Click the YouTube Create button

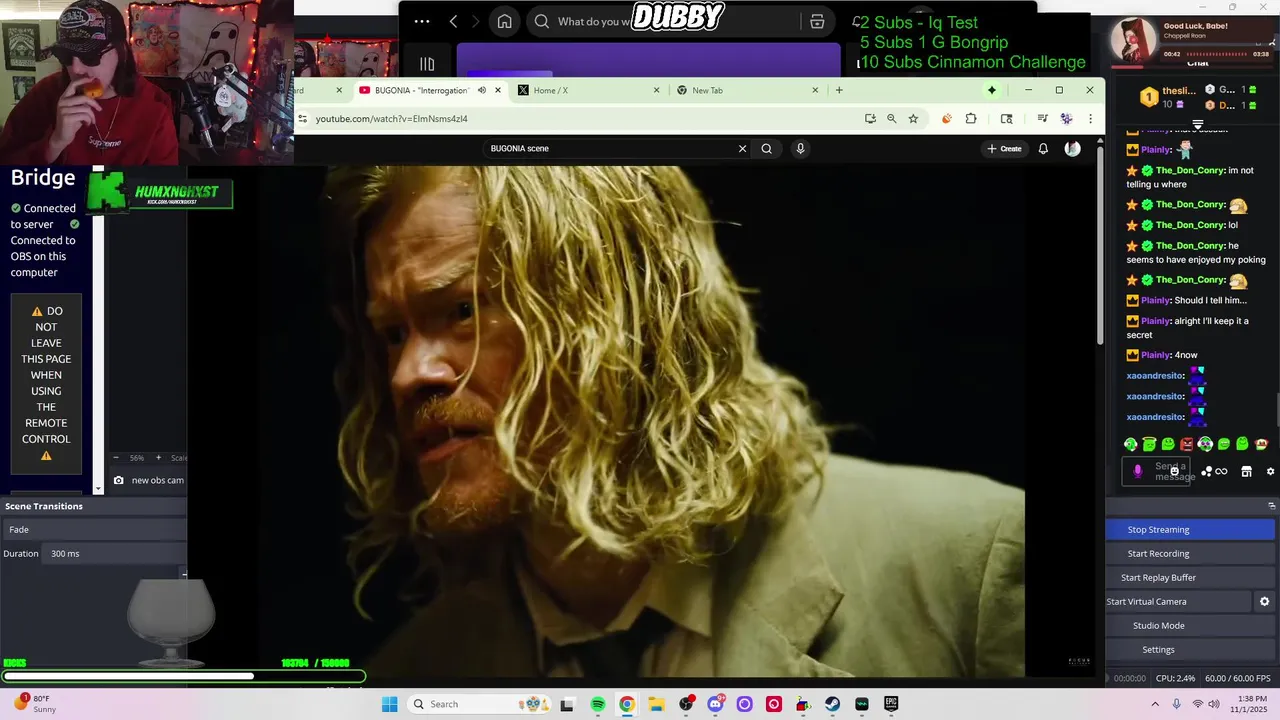(1004, 149)
